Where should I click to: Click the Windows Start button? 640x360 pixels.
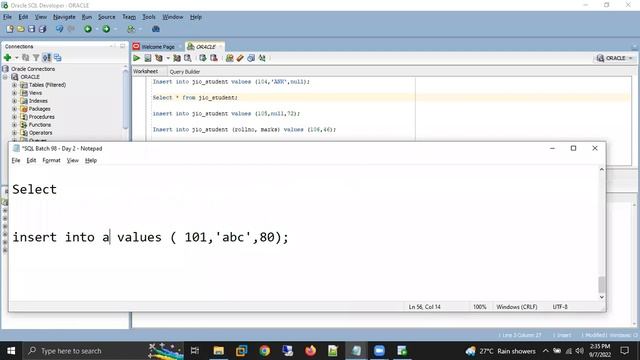[x=11, y=351]
